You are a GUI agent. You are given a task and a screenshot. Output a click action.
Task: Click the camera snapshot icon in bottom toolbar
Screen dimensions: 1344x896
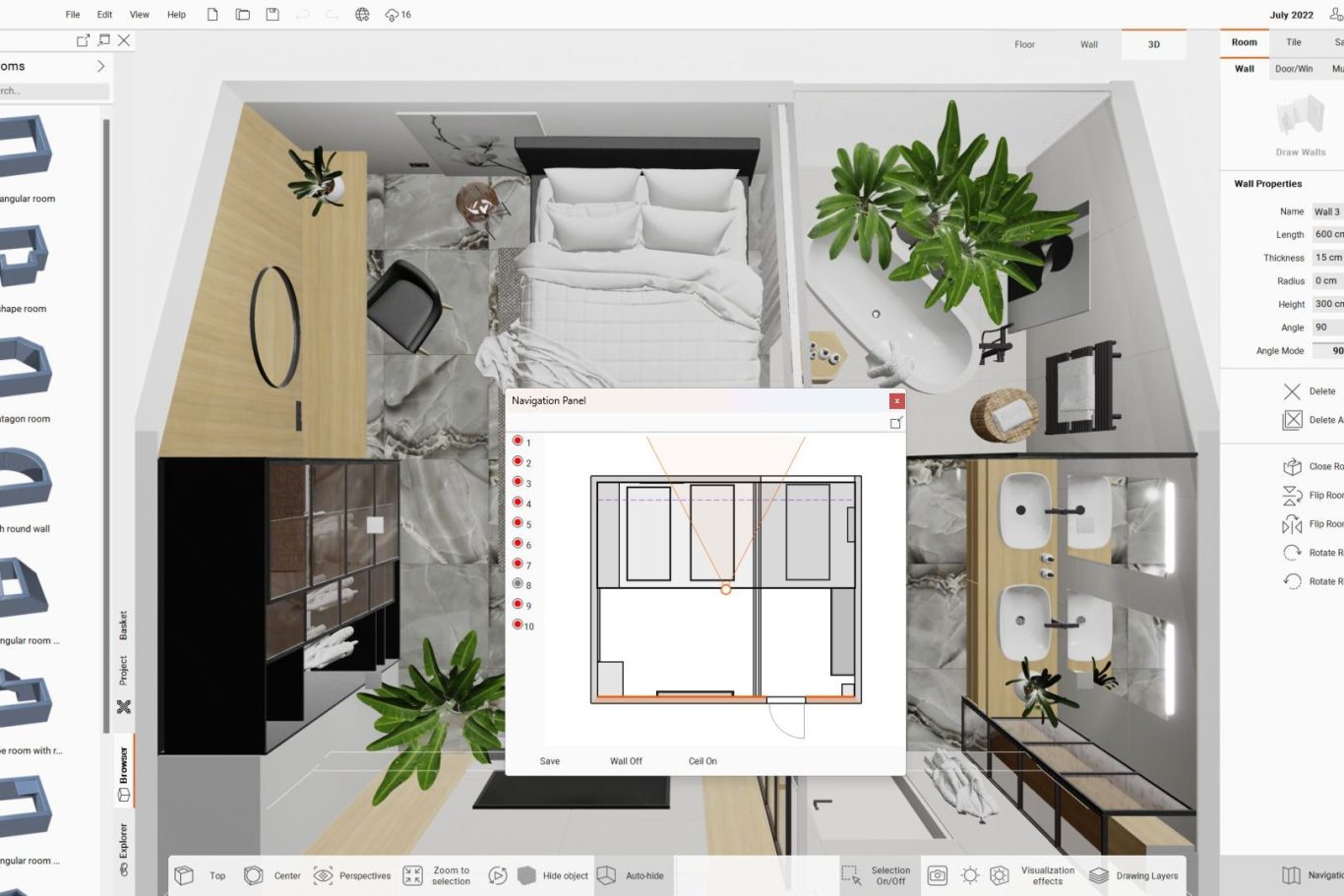click(938, 875)
